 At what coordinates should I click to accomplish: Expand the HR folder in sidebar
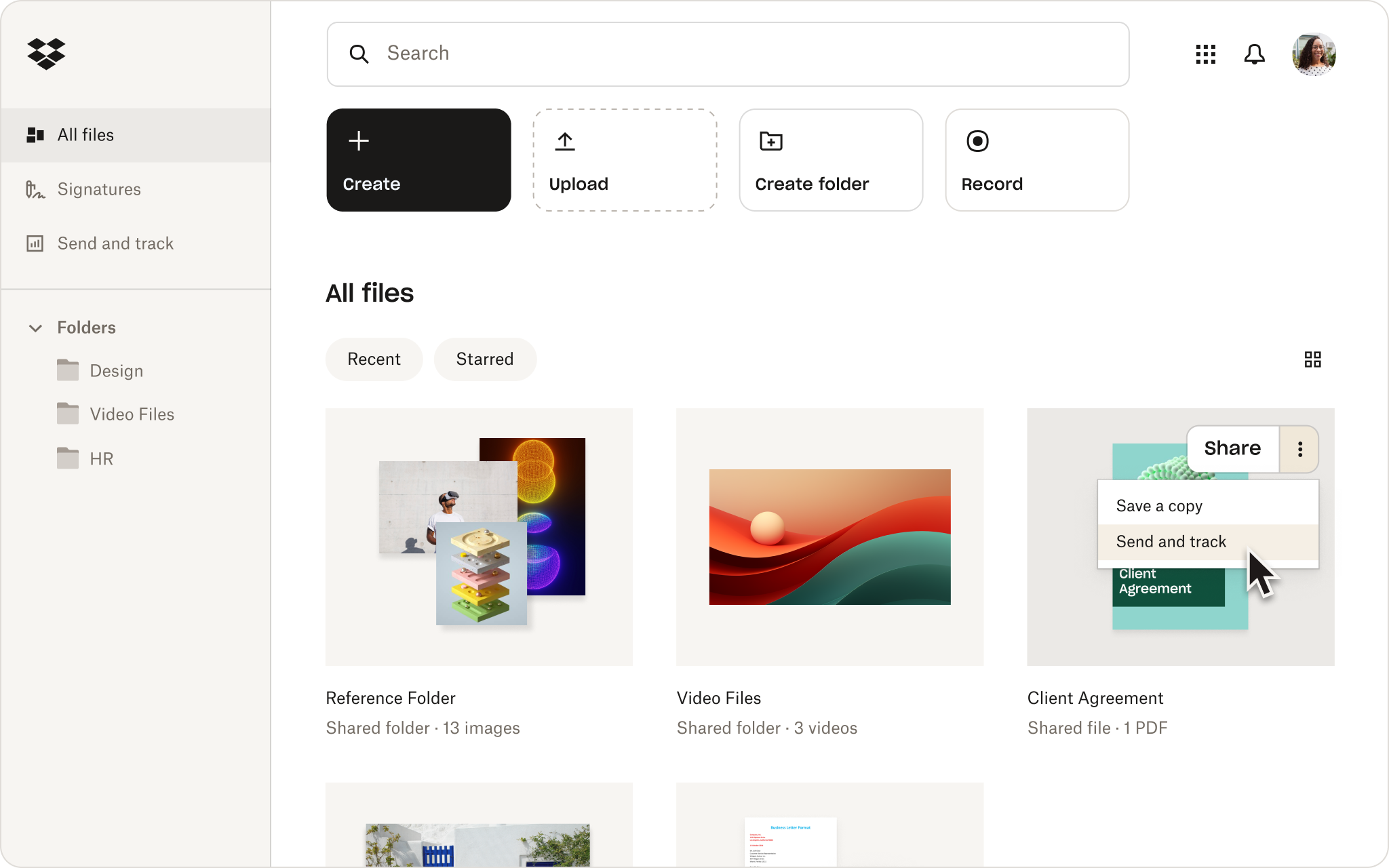(x=102, y=459)
